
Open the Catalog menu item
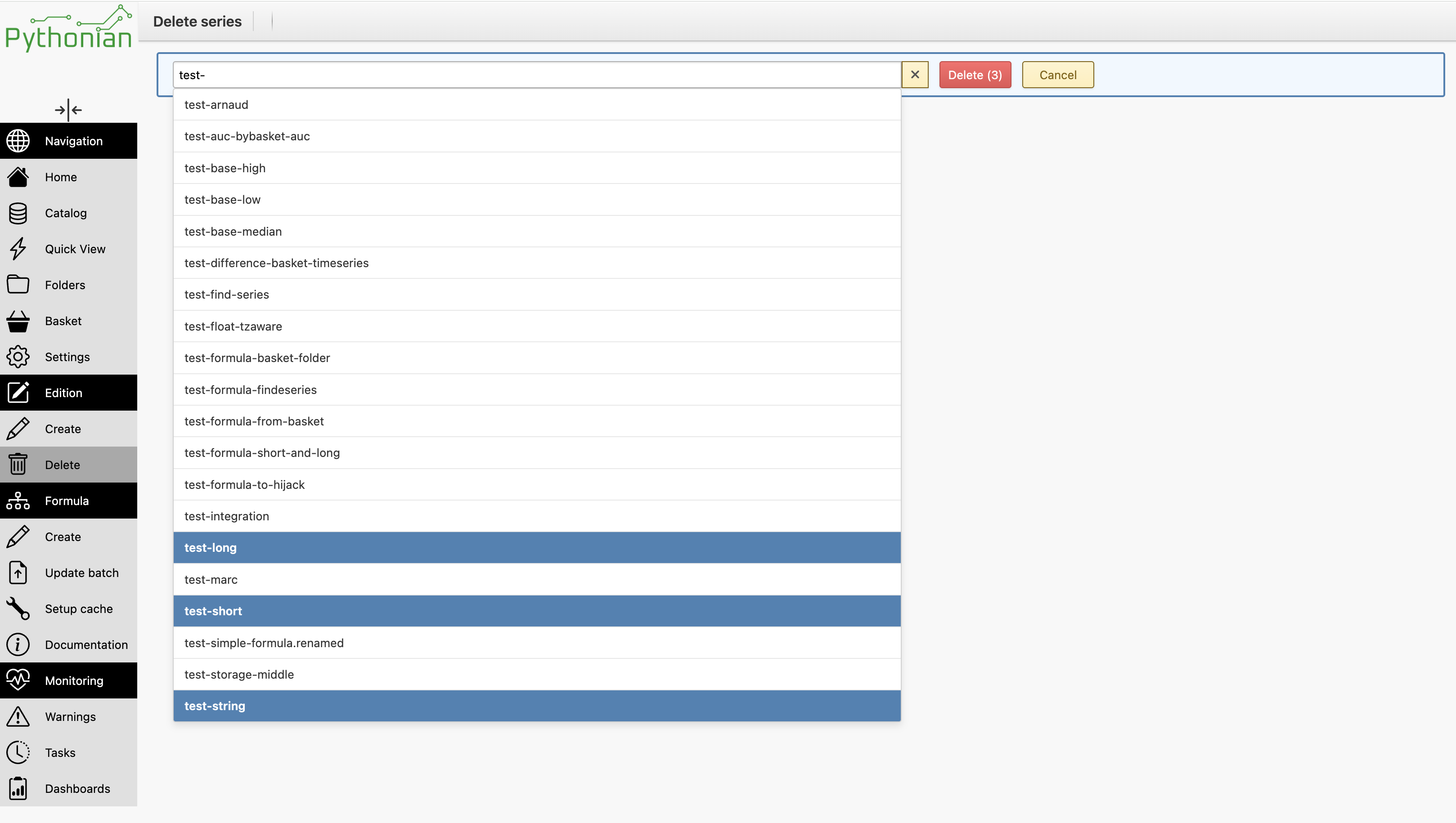(x=68, y=213)
